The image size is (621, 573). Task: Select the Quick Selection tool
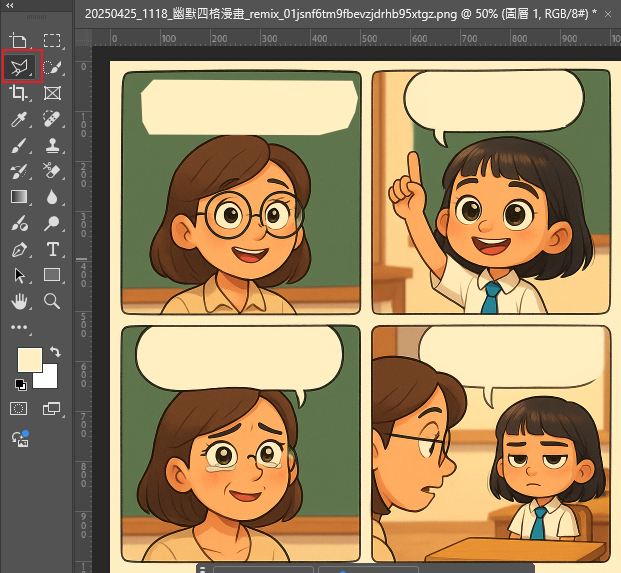tap(52, 68)
